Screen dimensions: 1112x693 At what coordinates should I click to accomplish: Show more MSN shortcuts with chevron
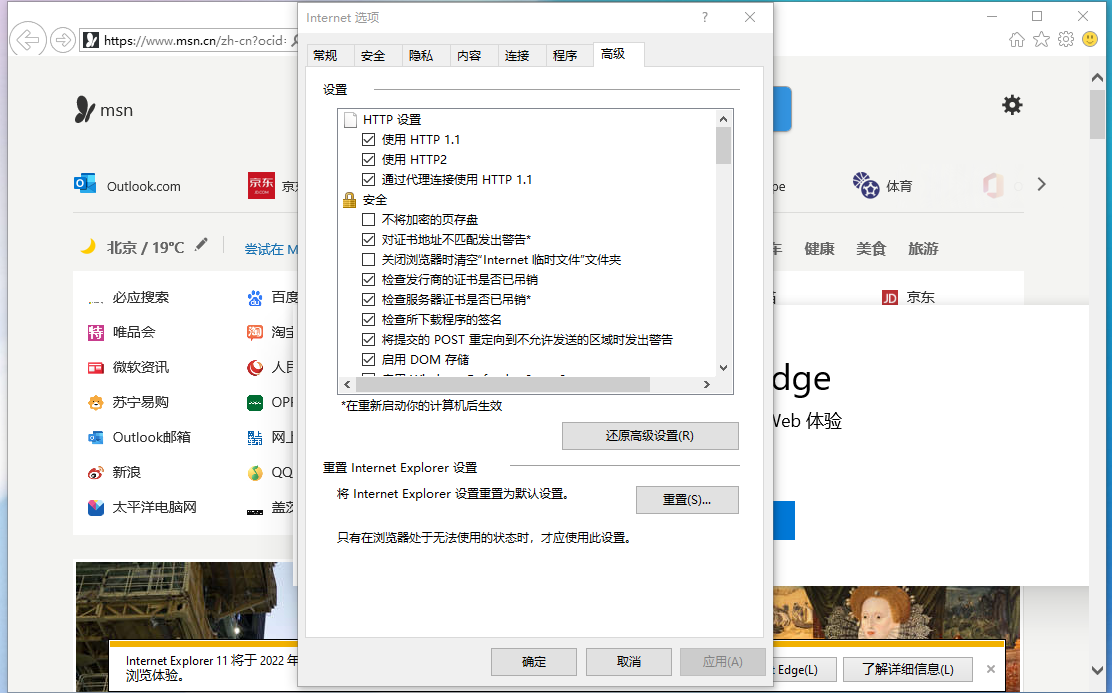[x=1041, y=184]
